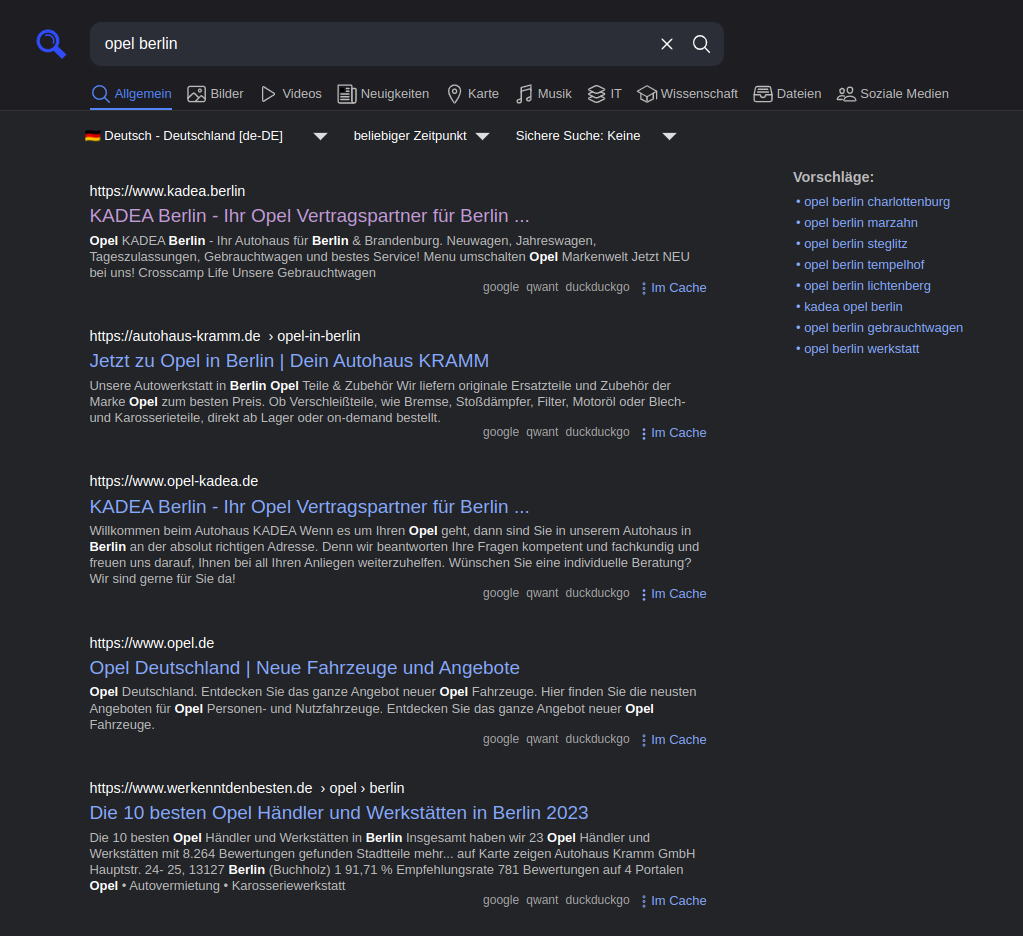Click suggestion opel berlin gebrauchtwagen
Screen dimensions: 1023x936
pos(883,328)
